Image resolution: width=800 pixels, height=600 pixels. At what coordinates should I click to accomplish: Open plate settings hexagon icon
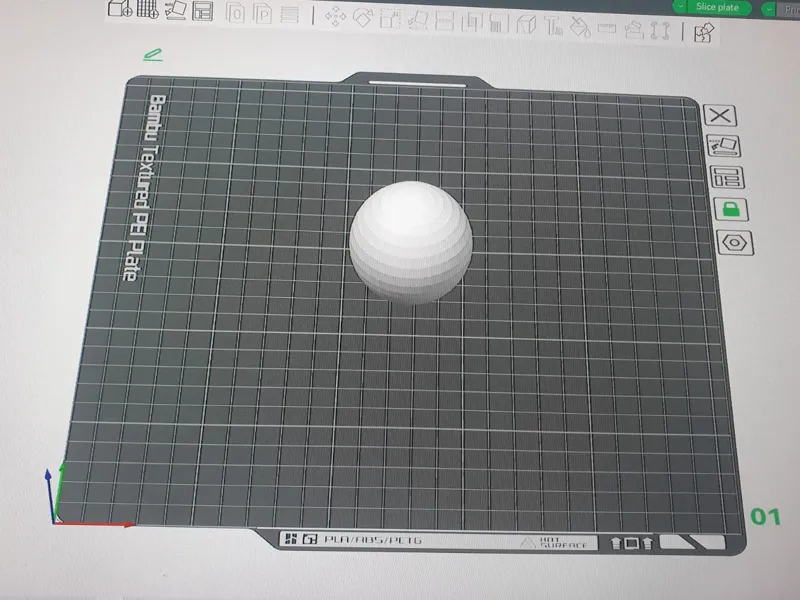click(735, 243)
